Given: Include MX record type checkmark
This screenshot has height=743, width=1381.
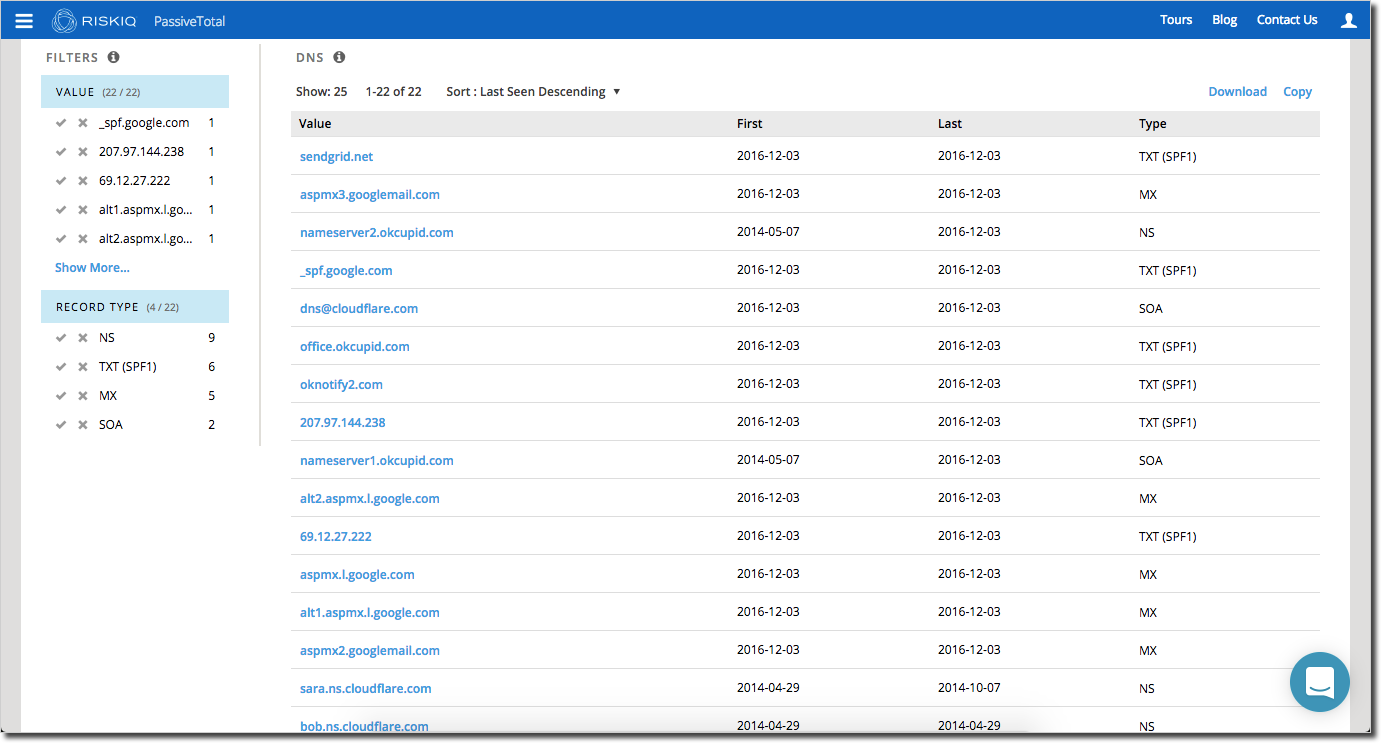Looking at the screenshot, I should point(61,396).
